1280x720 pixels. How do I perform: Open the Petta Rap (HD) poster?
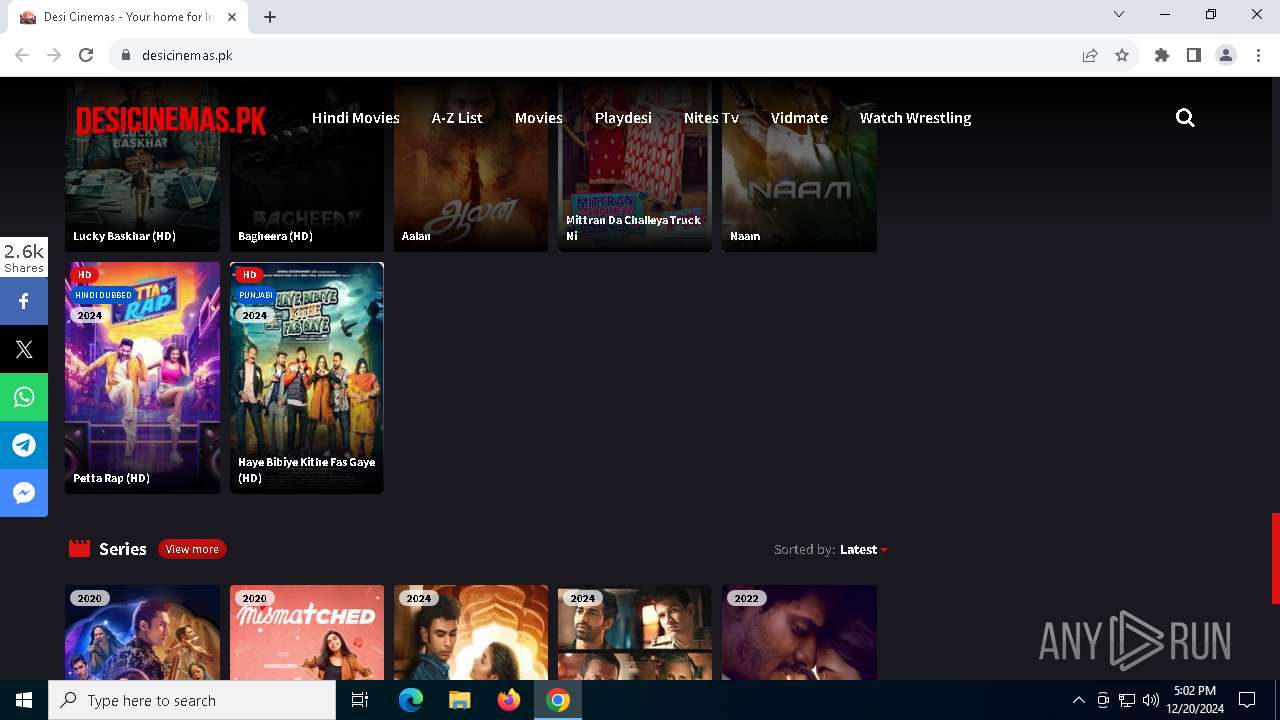pyautogui.click(x=142, y=378)
